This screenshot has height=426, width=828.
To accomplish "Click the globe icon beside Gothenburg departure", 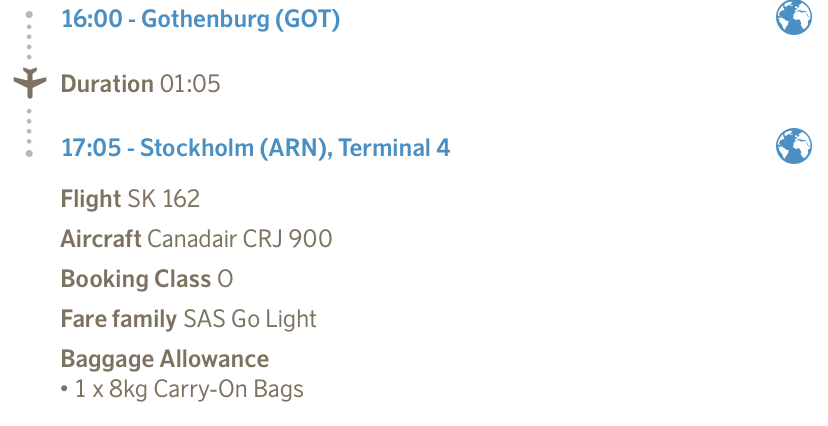I will click(794, 18).
